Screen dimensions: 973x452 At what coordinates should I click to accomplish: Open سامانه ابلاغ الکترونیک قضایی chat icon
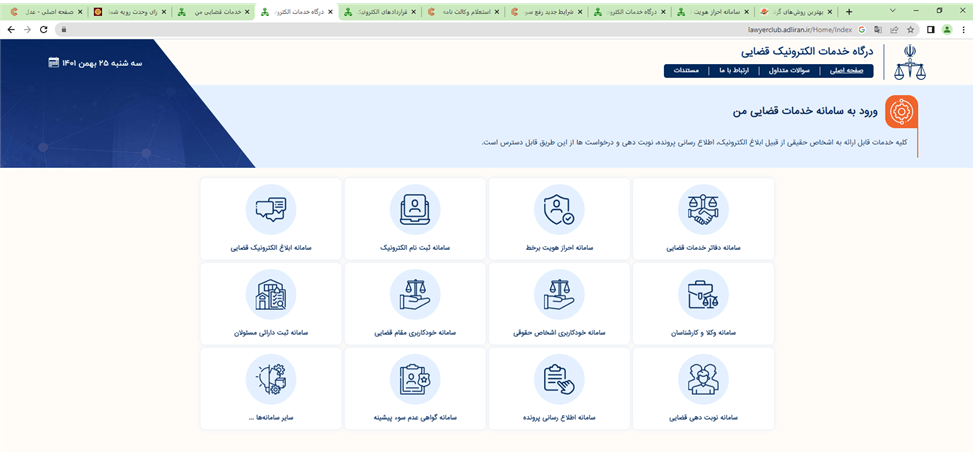(271, 210)
